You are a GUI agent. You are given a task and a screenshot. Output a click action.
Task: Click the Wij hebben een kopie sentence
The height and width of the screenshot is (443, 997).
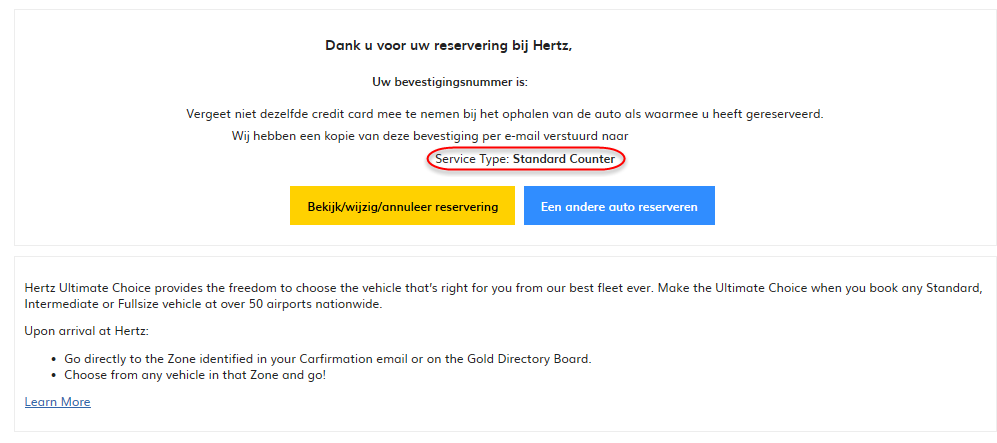coord(430,136)
